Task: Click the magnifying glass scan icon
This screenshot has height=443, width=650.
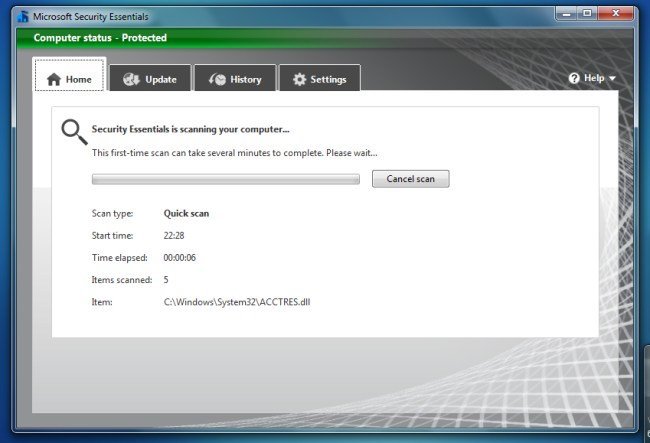Action: pyautogui.click(x=74, y=132)
